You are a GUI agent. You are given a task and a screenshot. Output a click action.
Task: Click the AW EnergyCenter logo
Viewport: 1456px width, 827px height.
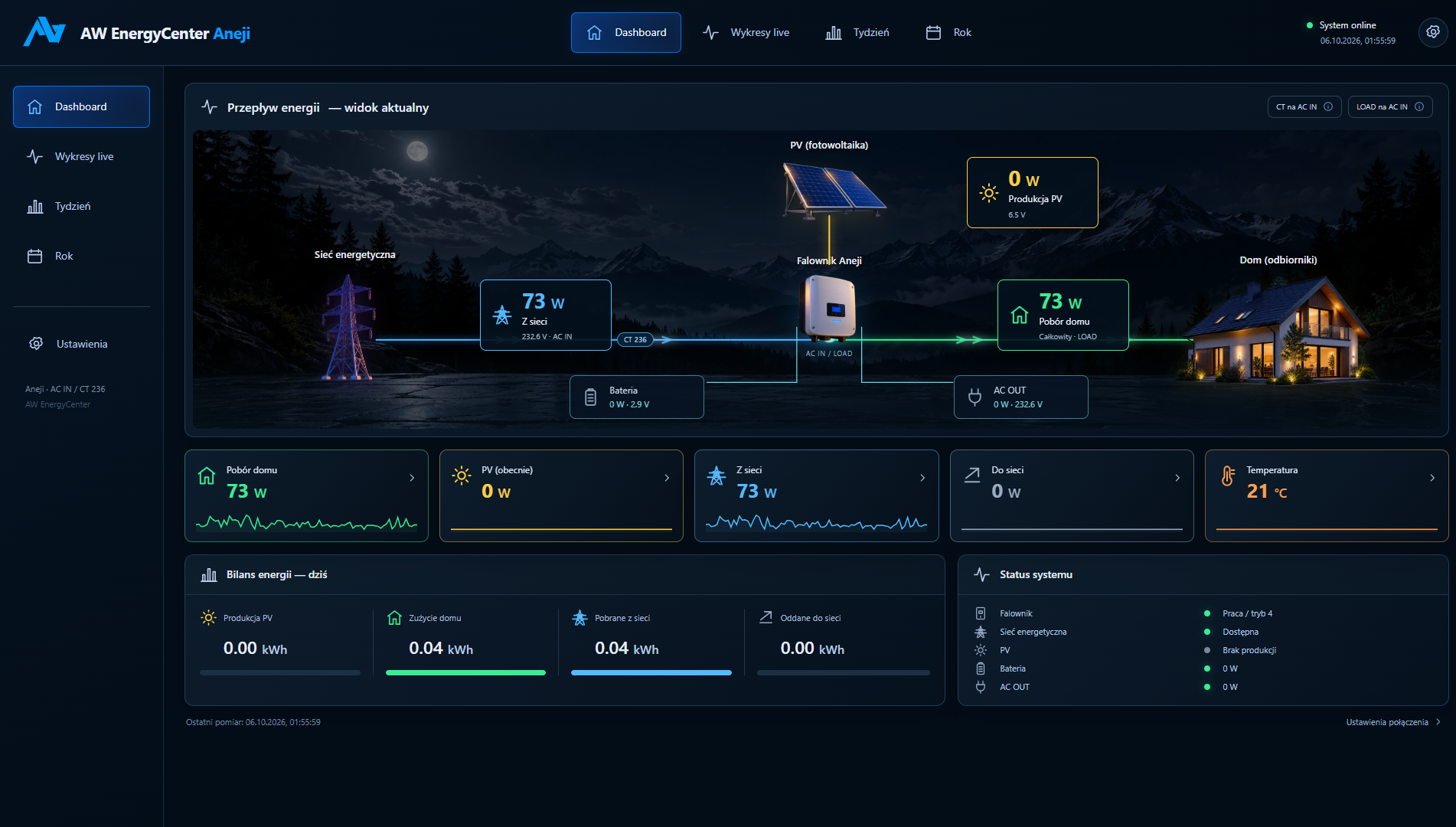coord(44,32)
